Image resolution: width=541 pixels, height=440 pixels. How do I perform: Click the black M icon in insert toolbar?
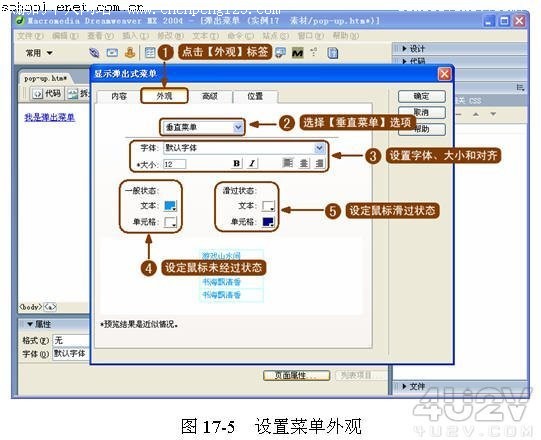[x=297, y=53]
